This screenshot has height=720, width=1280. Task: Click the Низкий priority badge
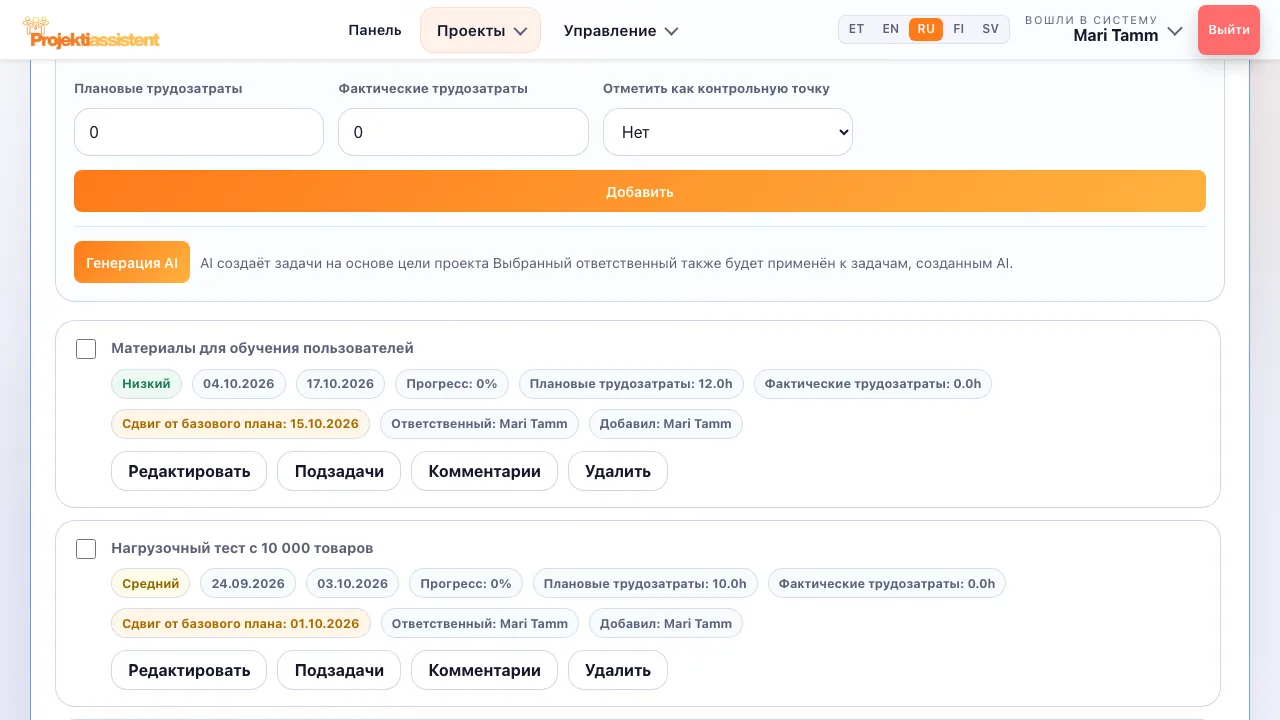tap(146, 384)
